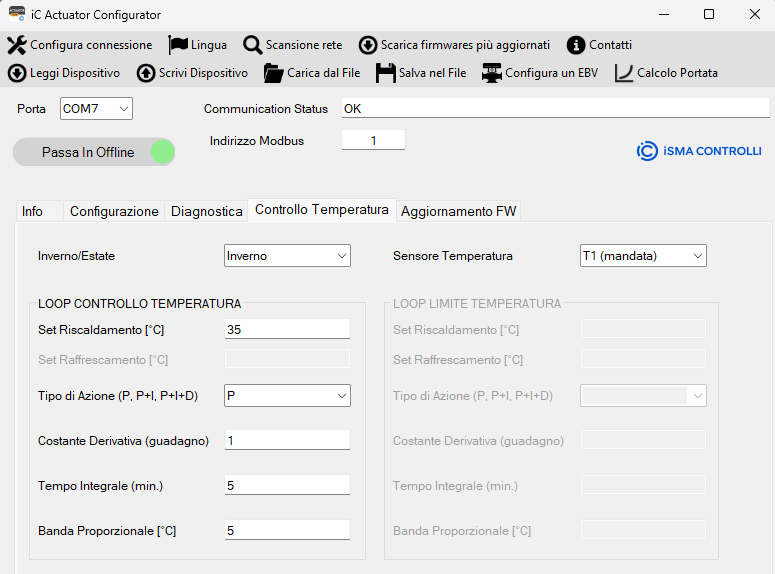Click the Salva nel File label
Image resolution: width=775 pixels, height=574 pixels.
432,73
